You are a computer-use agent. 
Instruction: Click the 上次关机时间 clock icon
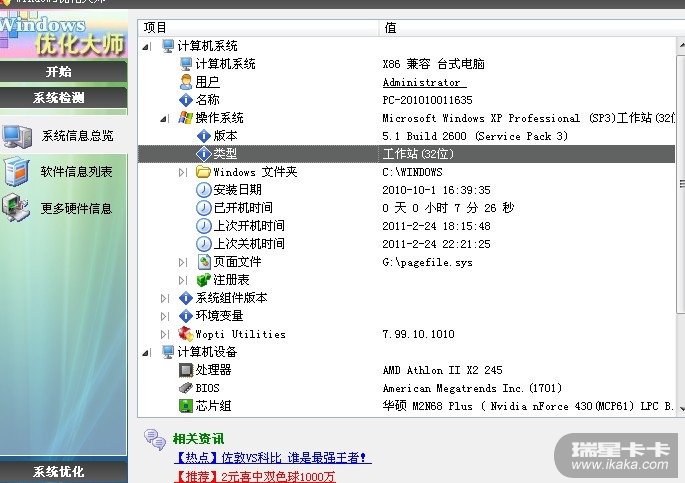204,244
